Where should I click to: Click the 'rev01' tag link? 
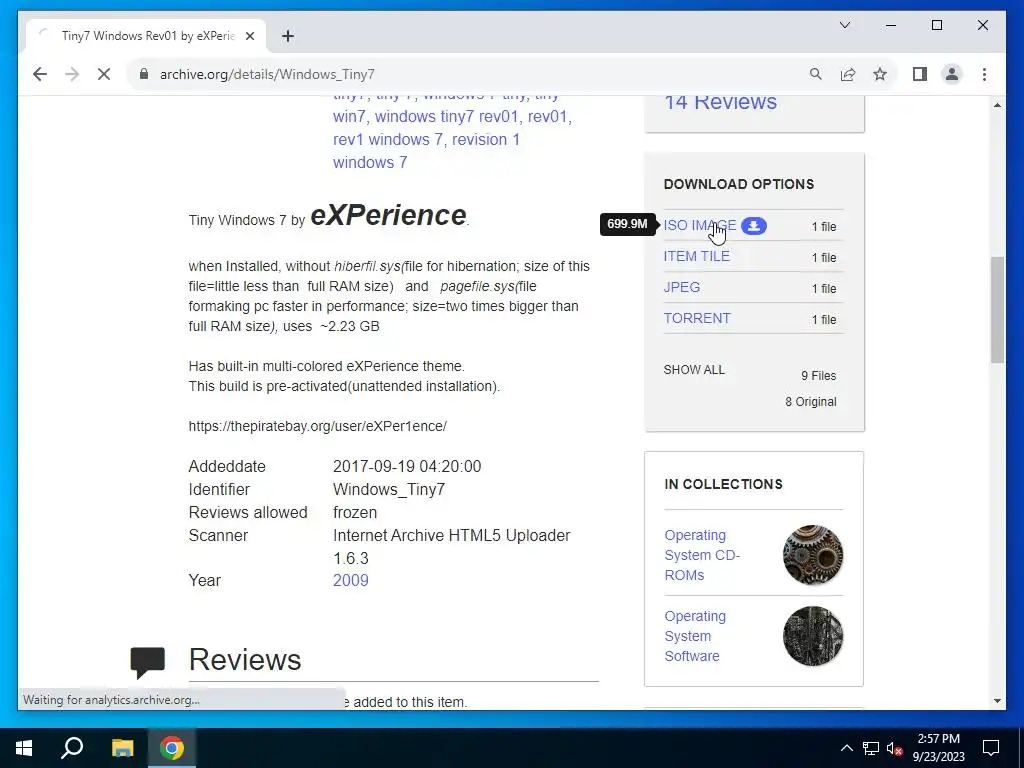[x=547, y=117]
